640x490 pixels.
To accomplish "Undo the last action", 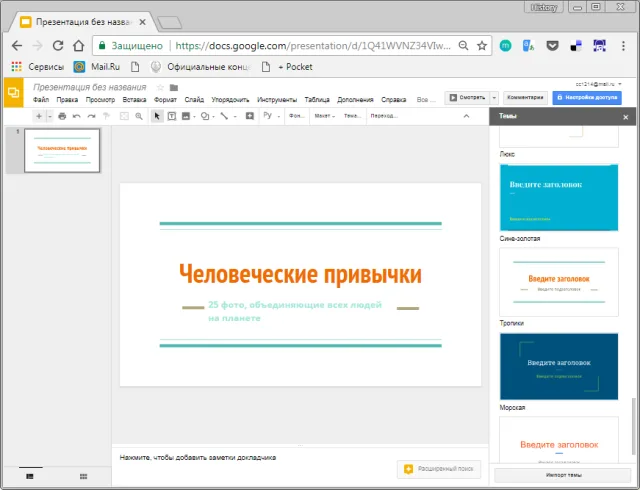I will click(76, 116).
